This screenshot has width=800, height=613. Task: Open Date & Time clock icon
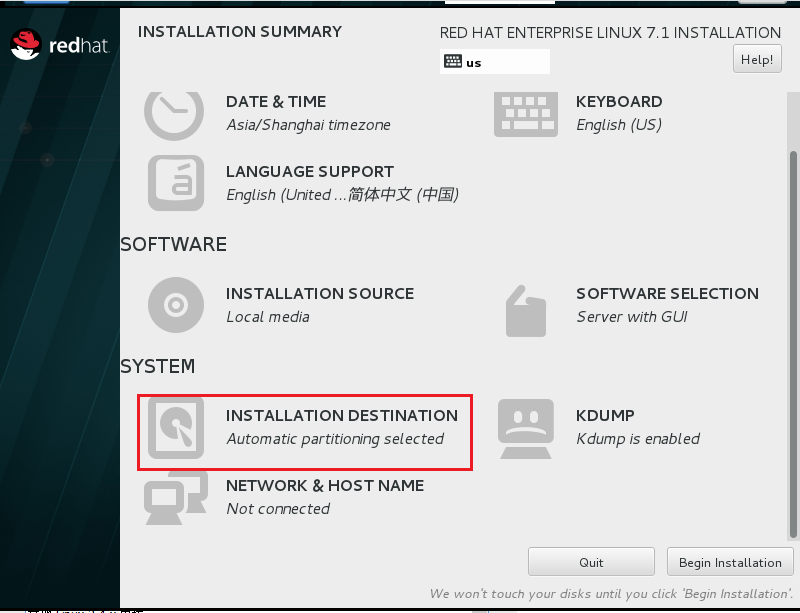point(174,115)
